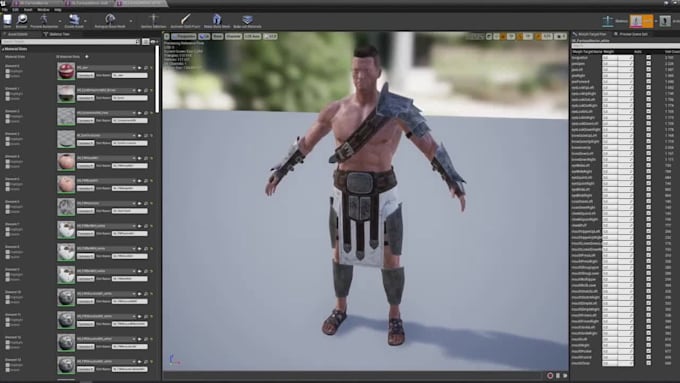Screen dimensions: 680x383
Task: Click the Show viewport button
Action: (218, 36)
